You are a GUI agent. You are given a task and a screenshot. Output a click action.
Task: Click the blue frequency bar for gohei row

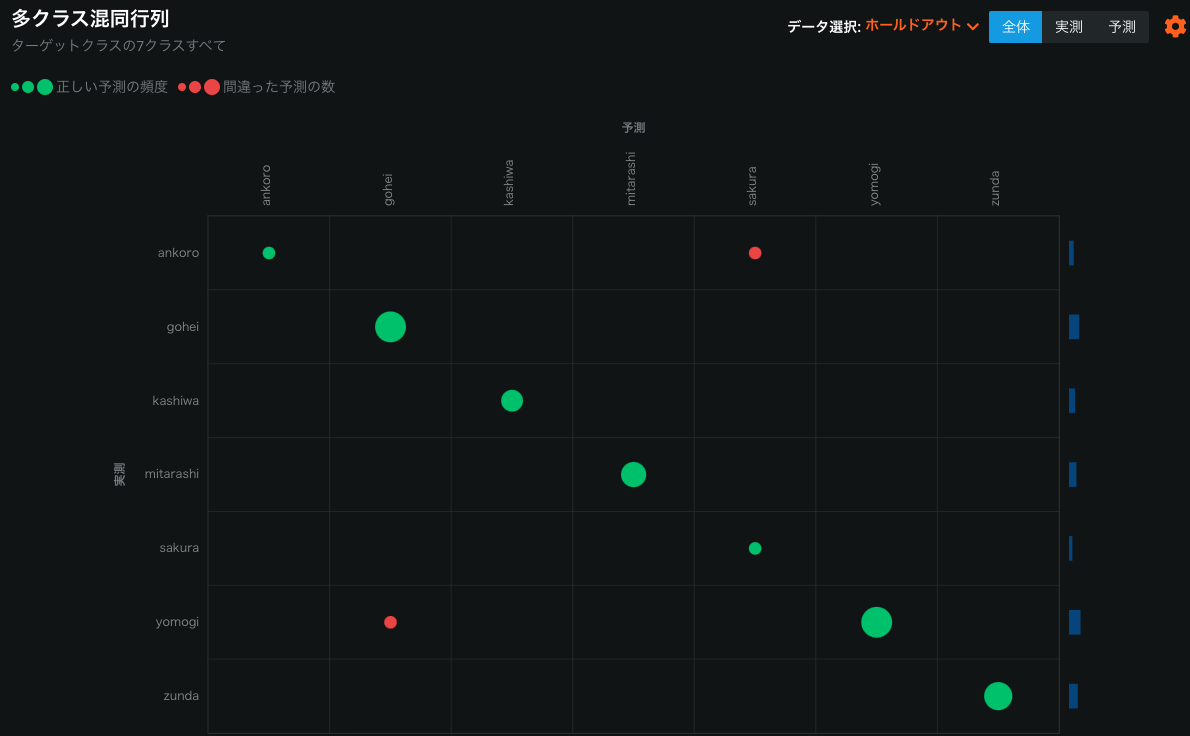pyautogui.click(x=1074, y=327)
